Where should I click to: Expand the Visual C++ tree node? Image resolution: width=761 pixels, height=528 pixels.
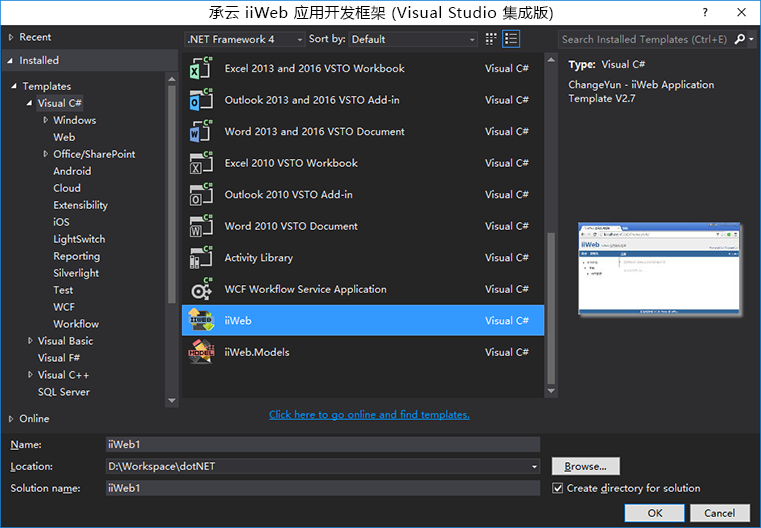point(30,375)
